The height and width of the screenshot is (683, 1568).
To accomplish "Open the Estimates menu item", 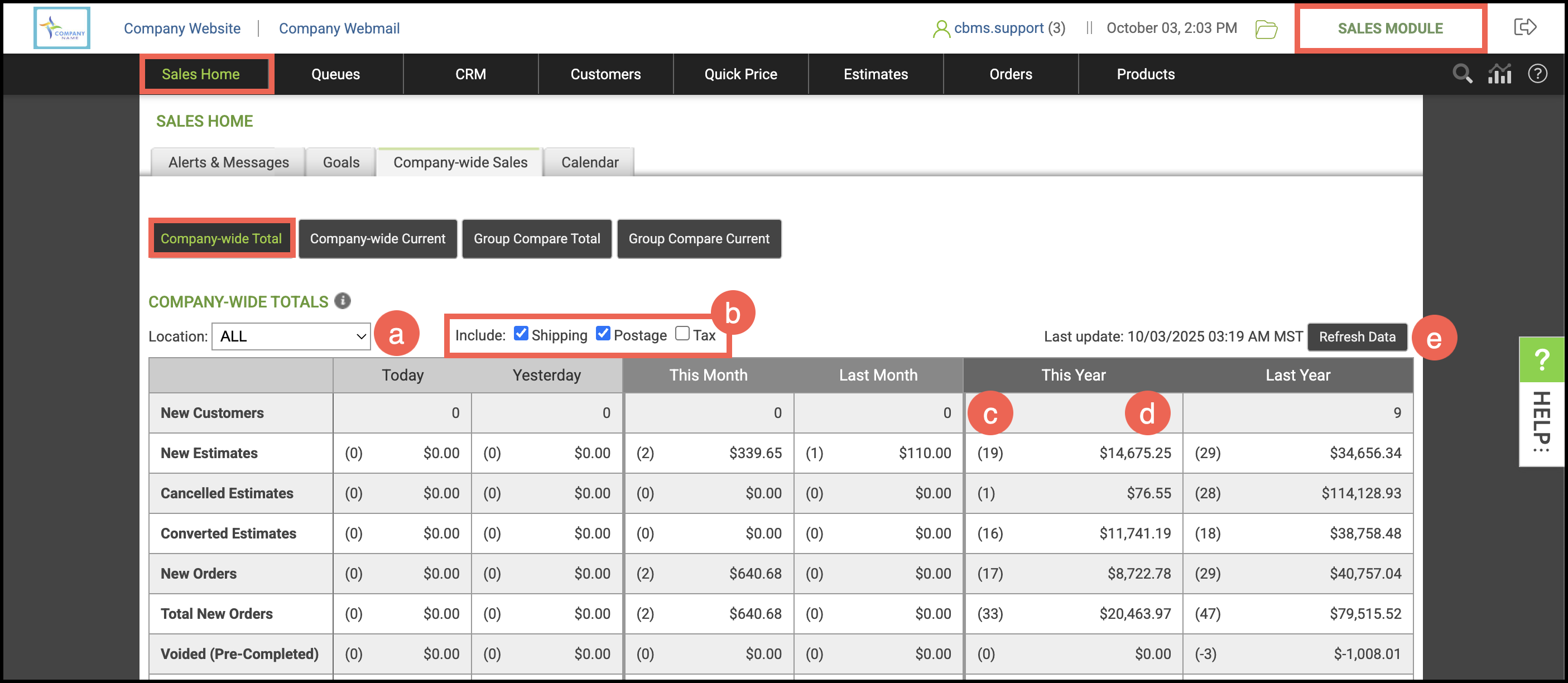I will pos(876,74).
